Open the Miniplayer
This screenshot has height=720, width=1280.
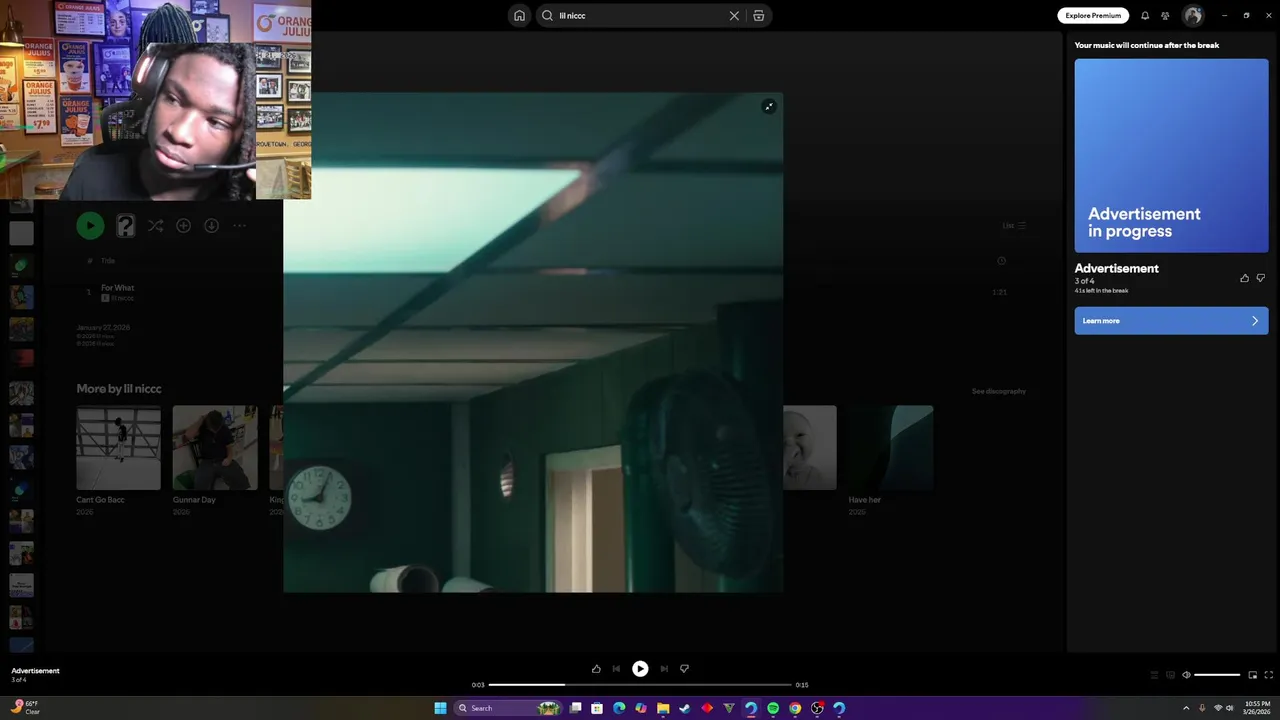point(1252,675)
